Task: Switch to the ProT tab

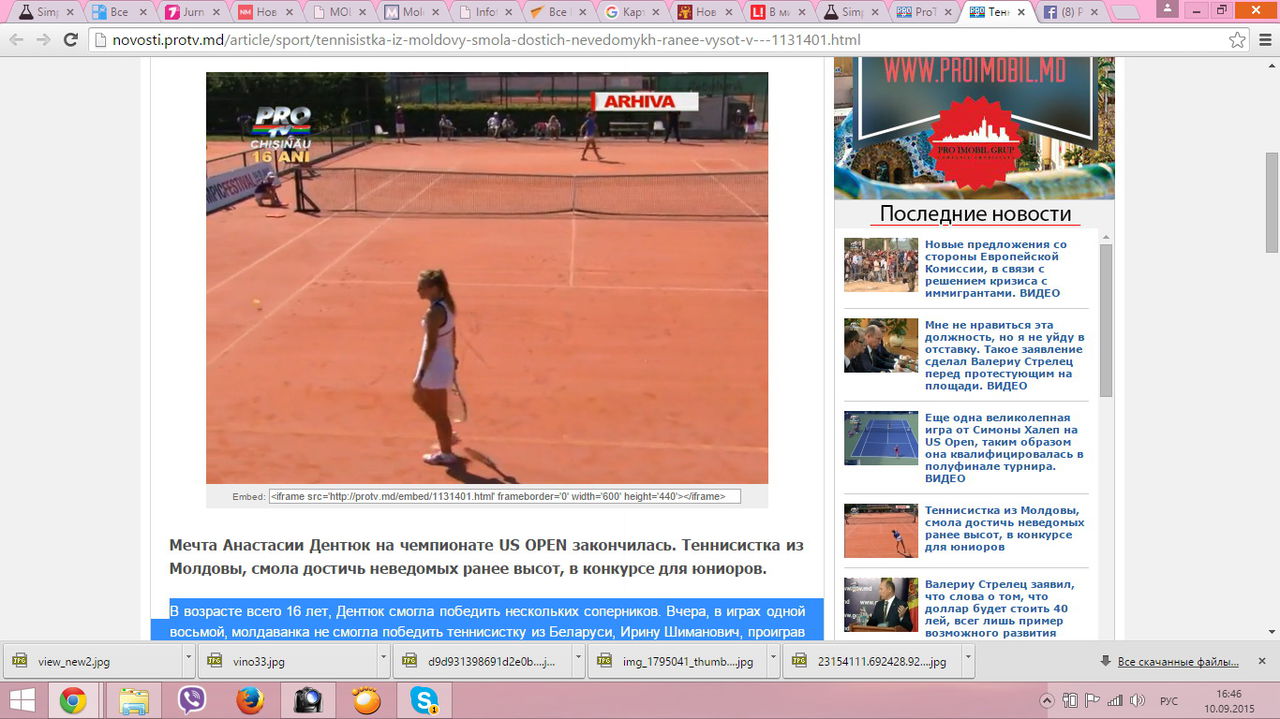Action: tap(922, 13)
